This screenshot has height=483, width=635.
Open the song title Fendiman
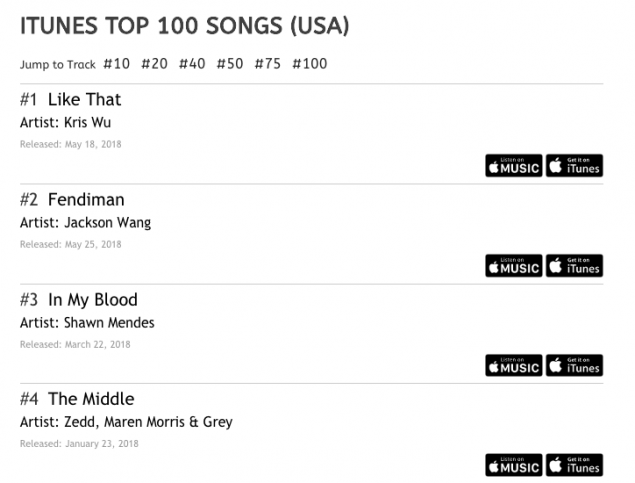[86, 199]
